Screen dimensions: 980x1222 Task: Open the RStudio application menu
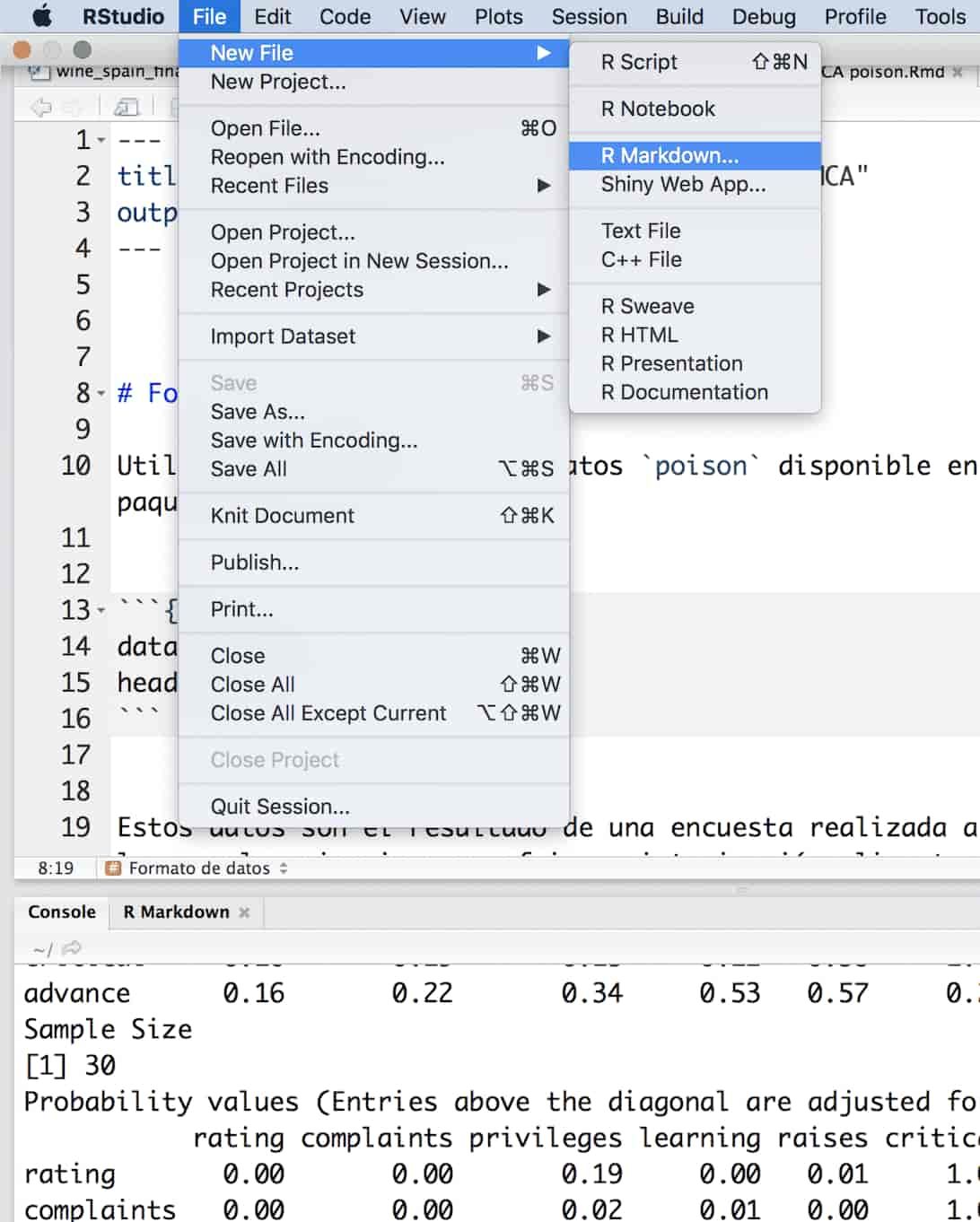(123, 16)
